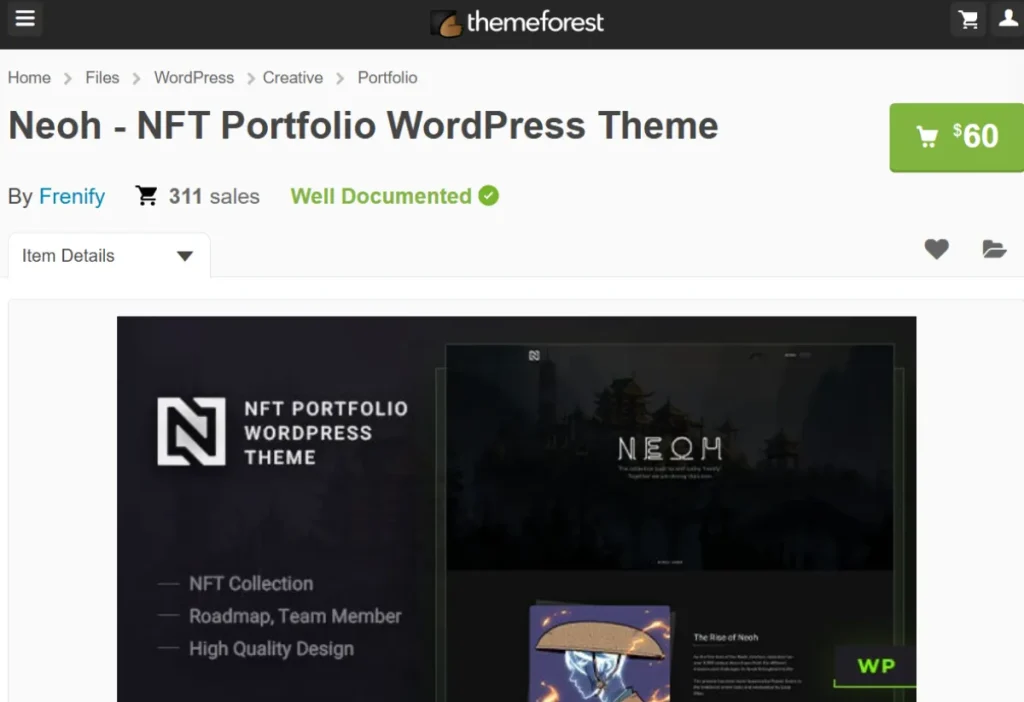This screenshot has width=1024, height=702.
Task: Click the green verified checkmark badge
Action: [x=488, y=196]
